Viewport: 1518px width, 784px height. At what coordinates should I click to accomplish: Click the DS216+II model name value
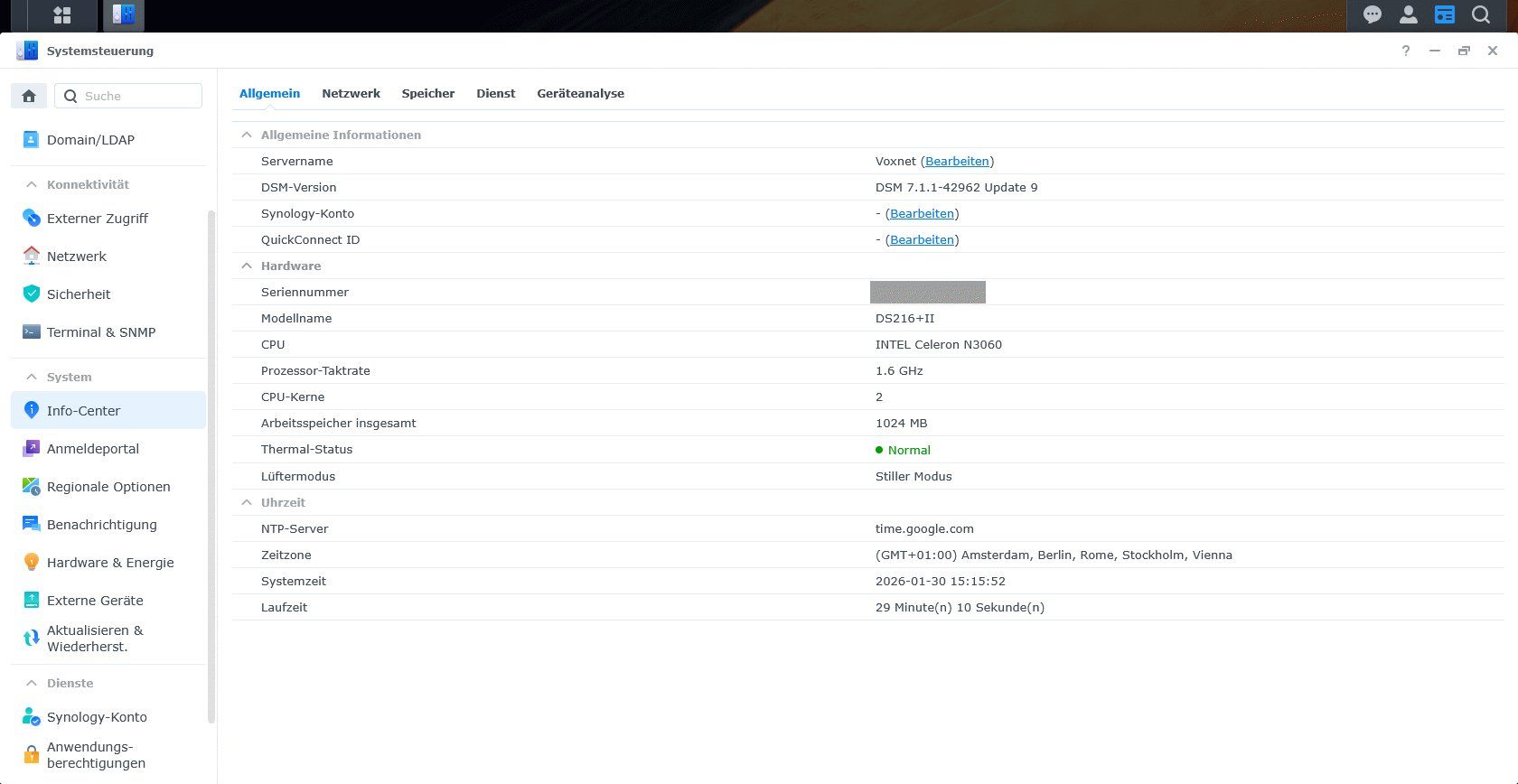click(x=904, y=318)
